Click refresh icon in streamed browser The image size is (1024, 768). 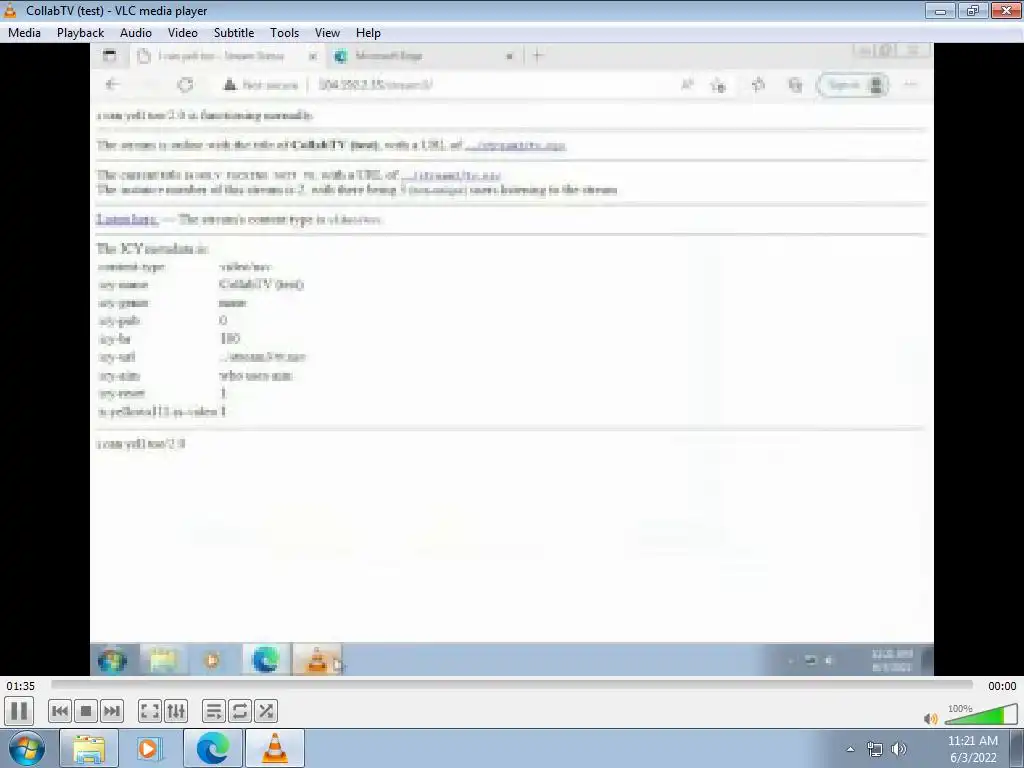pyautogui.click(x=185, y=84)
